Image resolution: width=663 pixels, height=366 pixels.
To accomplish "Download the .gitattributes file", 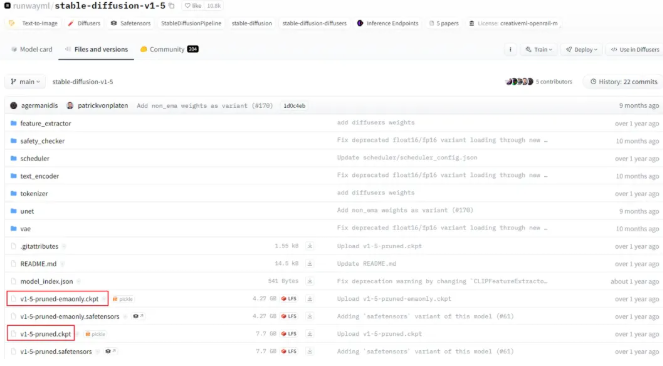I will [x=310, y=246].
